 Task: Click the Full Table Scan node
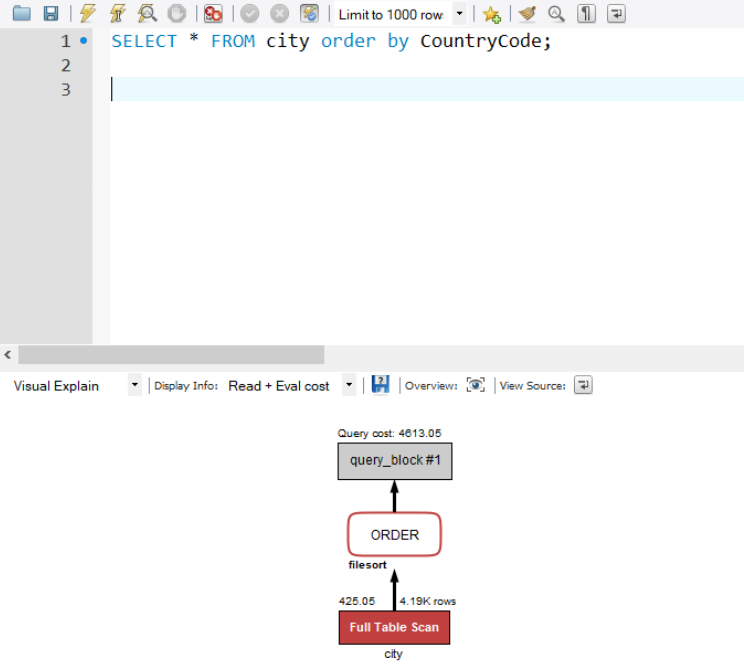click(394, 628)
